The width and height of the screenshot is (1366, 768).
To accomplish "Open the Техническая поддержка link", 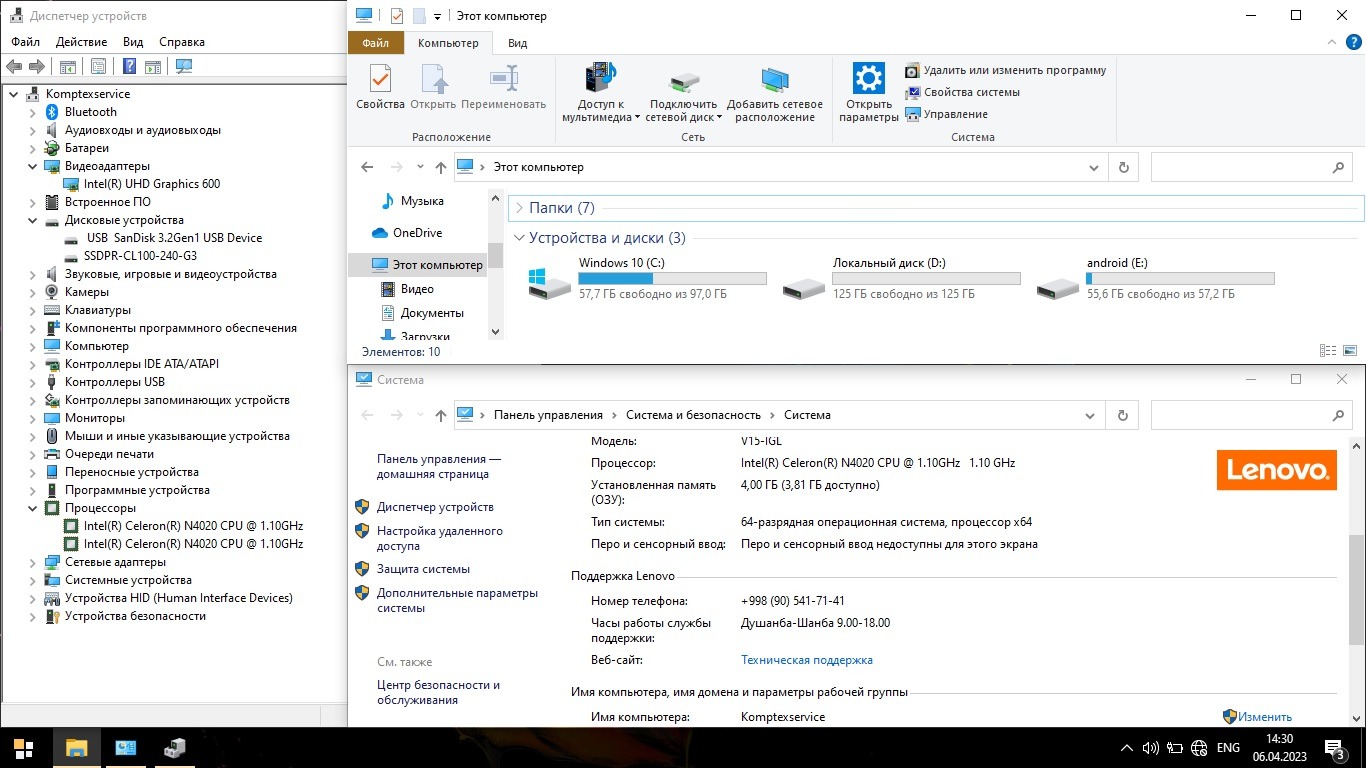I will pos(806,659).
